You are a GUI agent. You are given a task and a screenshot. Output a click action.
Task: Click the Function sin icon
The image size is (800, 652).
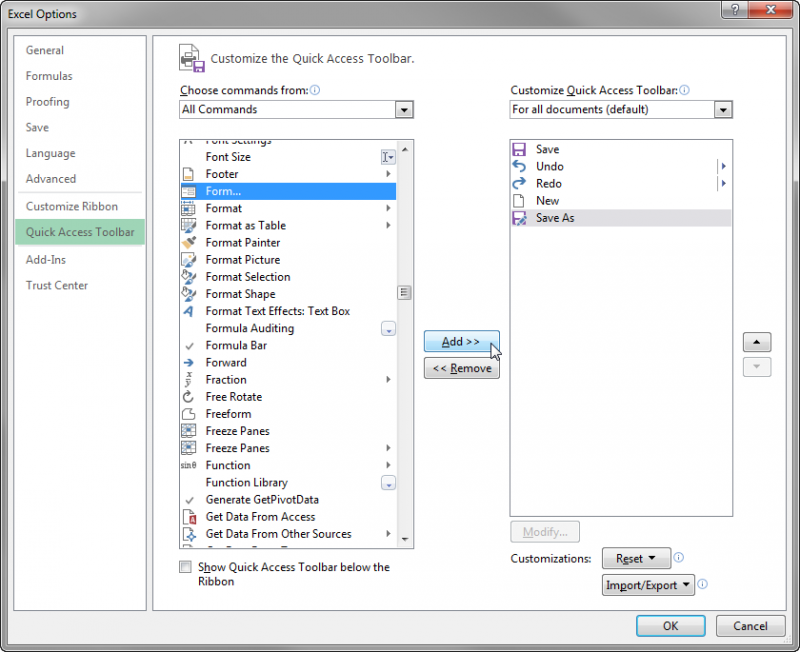(x=188, y=465)
